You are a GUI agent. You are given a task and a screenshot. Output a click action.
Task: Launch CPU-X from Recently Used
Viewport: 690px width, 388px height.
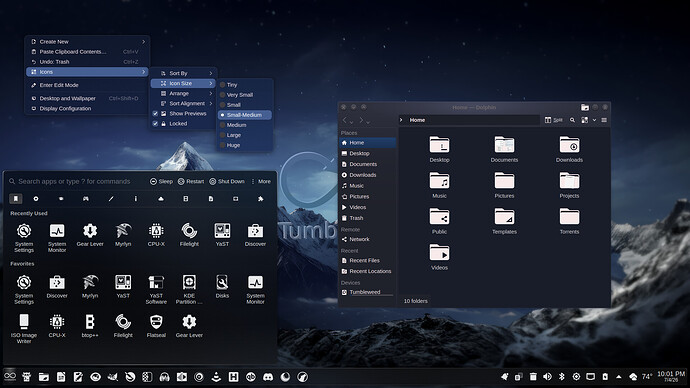pyautogui.click(x=156, y=234)
